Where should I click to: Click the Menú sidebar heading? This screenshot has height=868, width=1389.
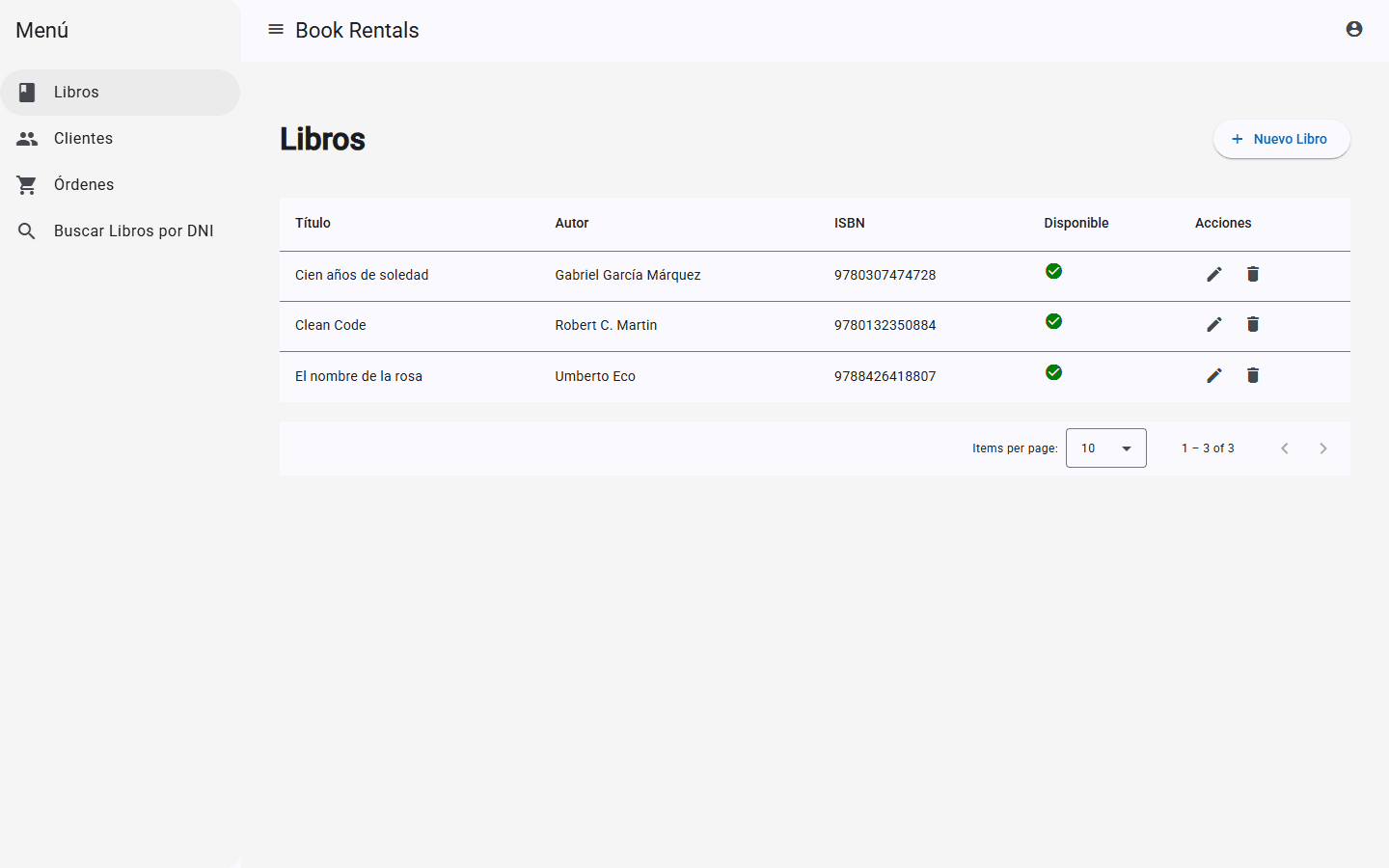[42, 30]
